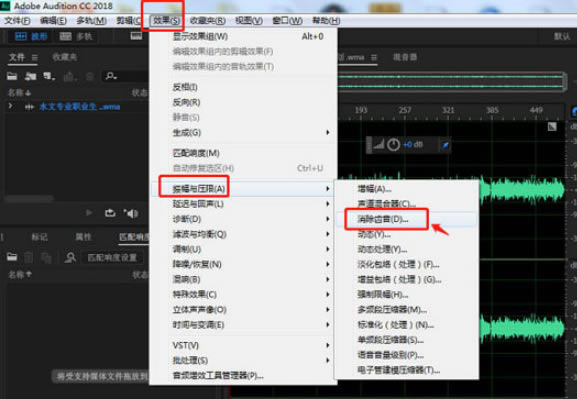Expand the 时间与变调(E) submenu
This screenshot has width=577, height=399.
243,325
